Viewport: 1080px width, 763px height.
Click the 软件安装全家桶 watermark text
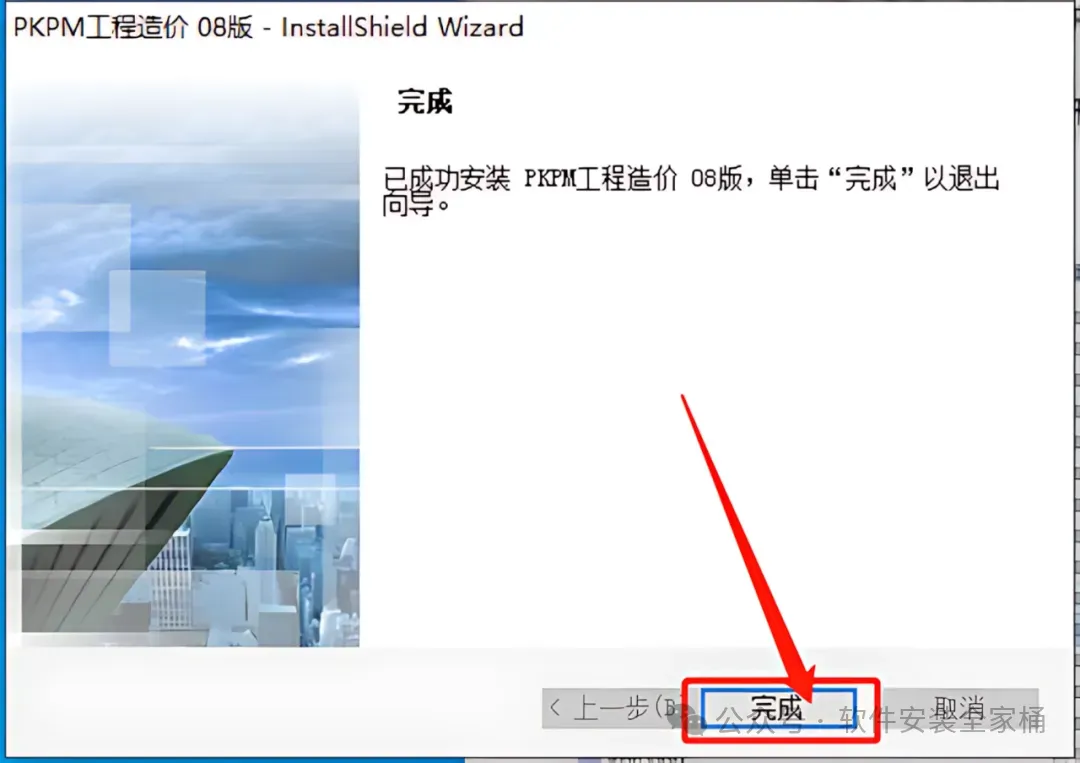click(942, 720)
